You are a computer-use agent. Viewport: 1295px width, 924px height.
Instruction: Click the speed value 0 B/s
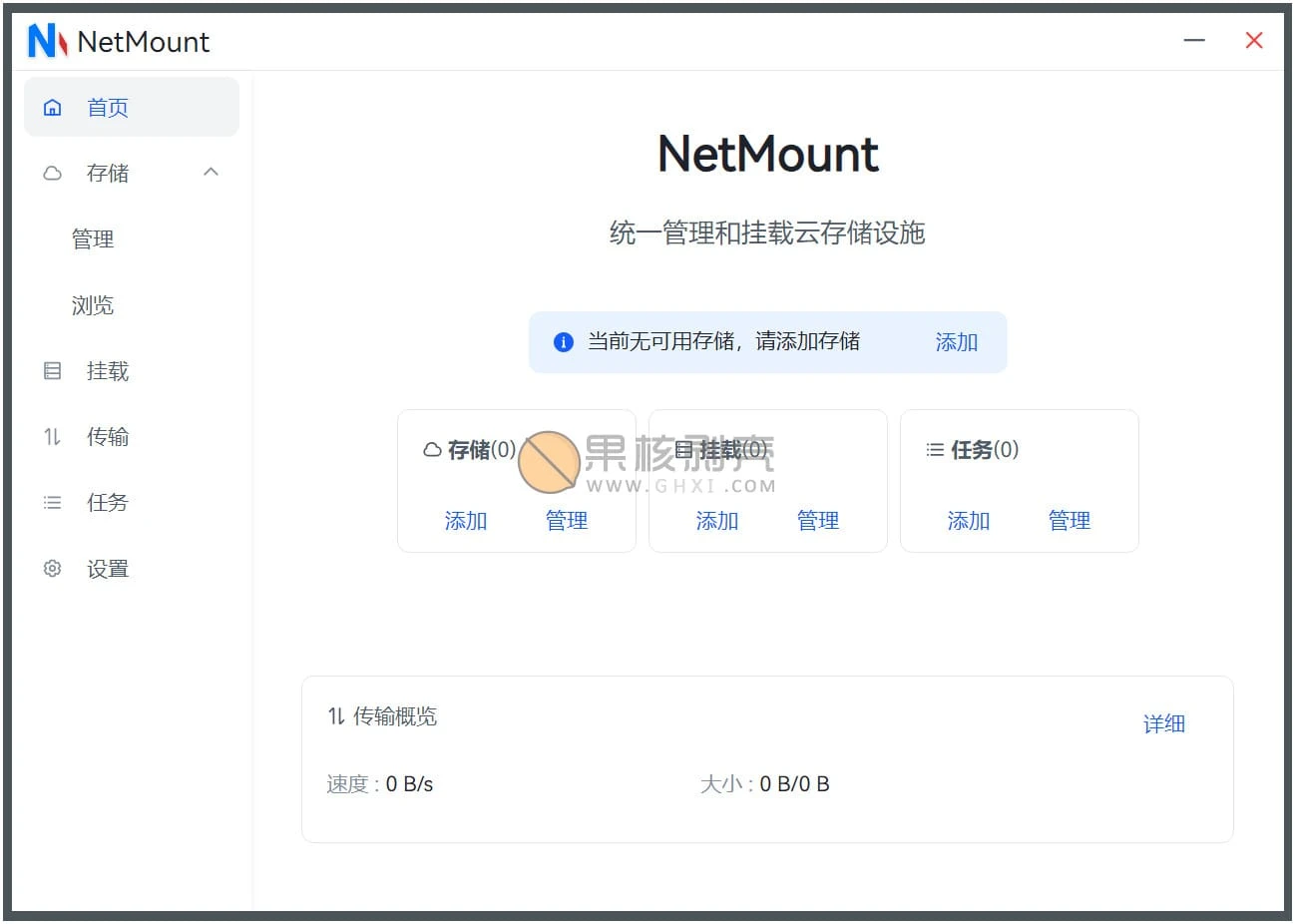(410, 784)
